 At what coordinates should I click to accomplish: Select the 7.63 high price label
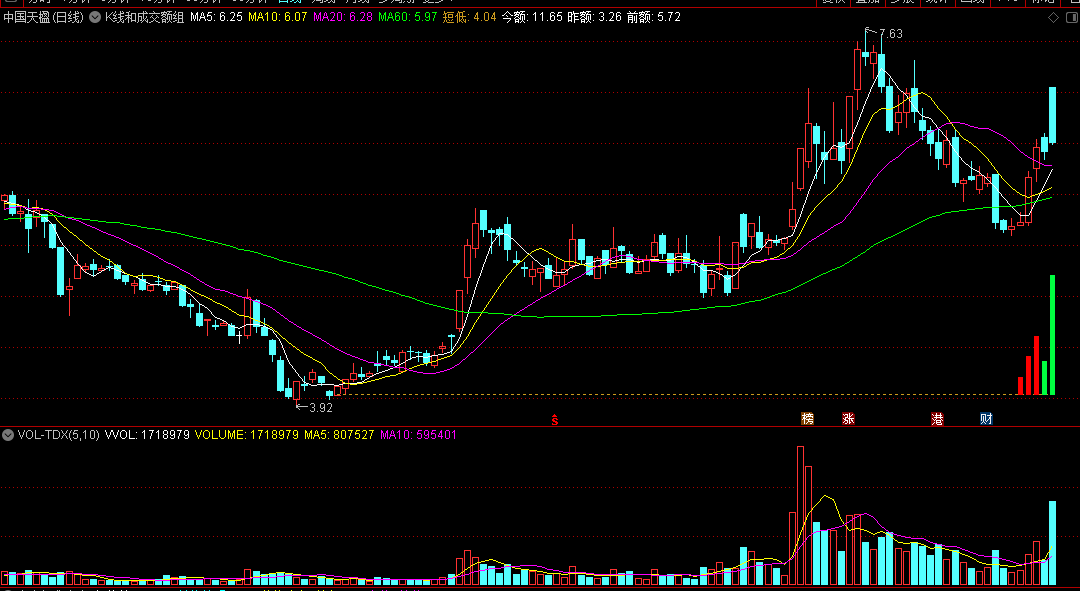click(x=891, y=34)
